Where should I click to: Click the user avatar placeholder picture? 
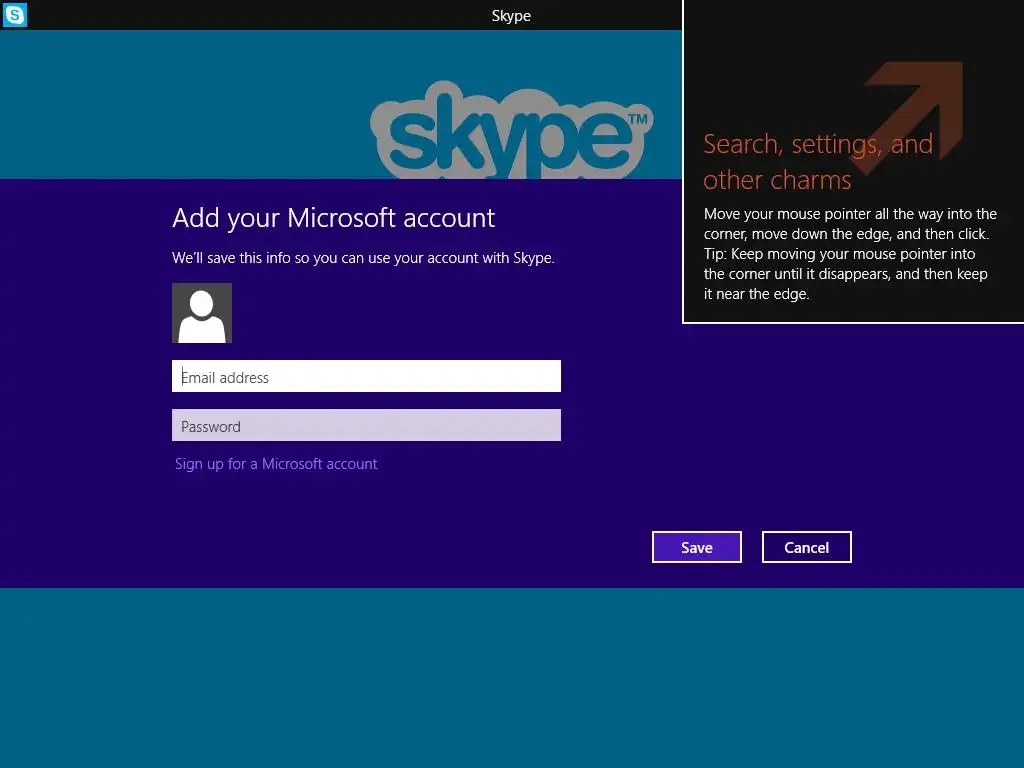(202, 313)
